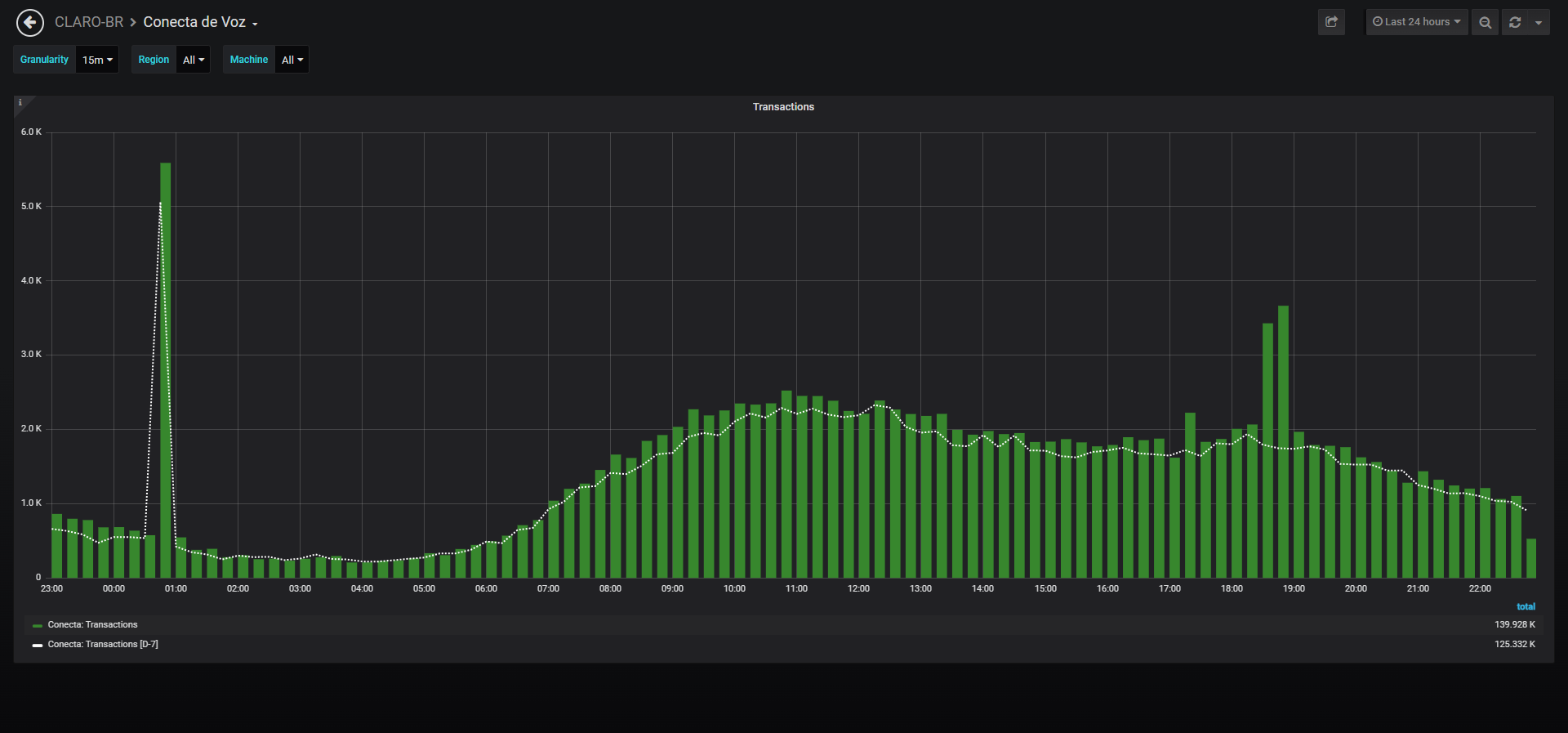Click the Granularity variable label

click(45, 60)
